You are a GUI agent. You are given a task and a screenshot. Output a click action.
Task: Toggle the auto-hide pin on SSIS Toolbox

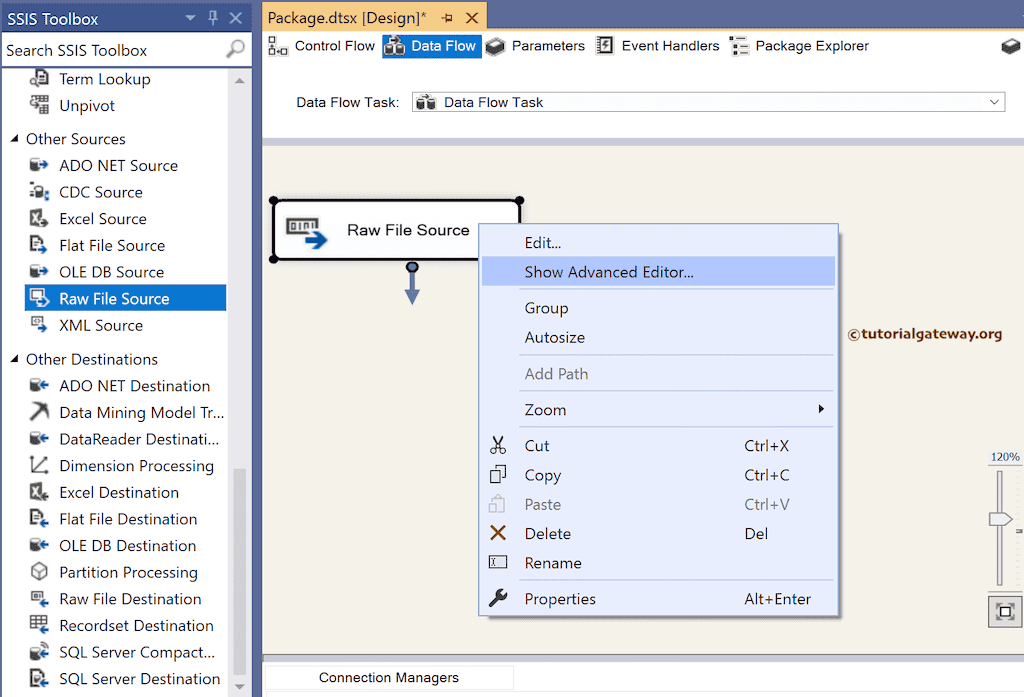pos(211,17)
